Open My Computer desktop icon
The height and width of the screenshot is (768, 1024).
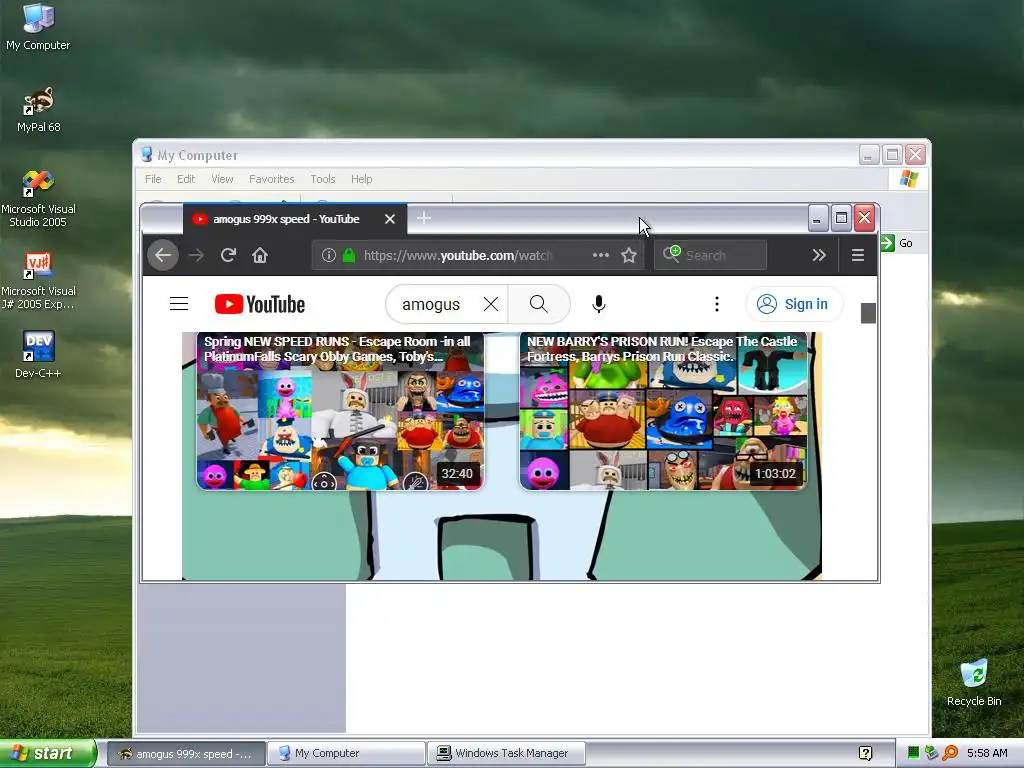point(38,27)
